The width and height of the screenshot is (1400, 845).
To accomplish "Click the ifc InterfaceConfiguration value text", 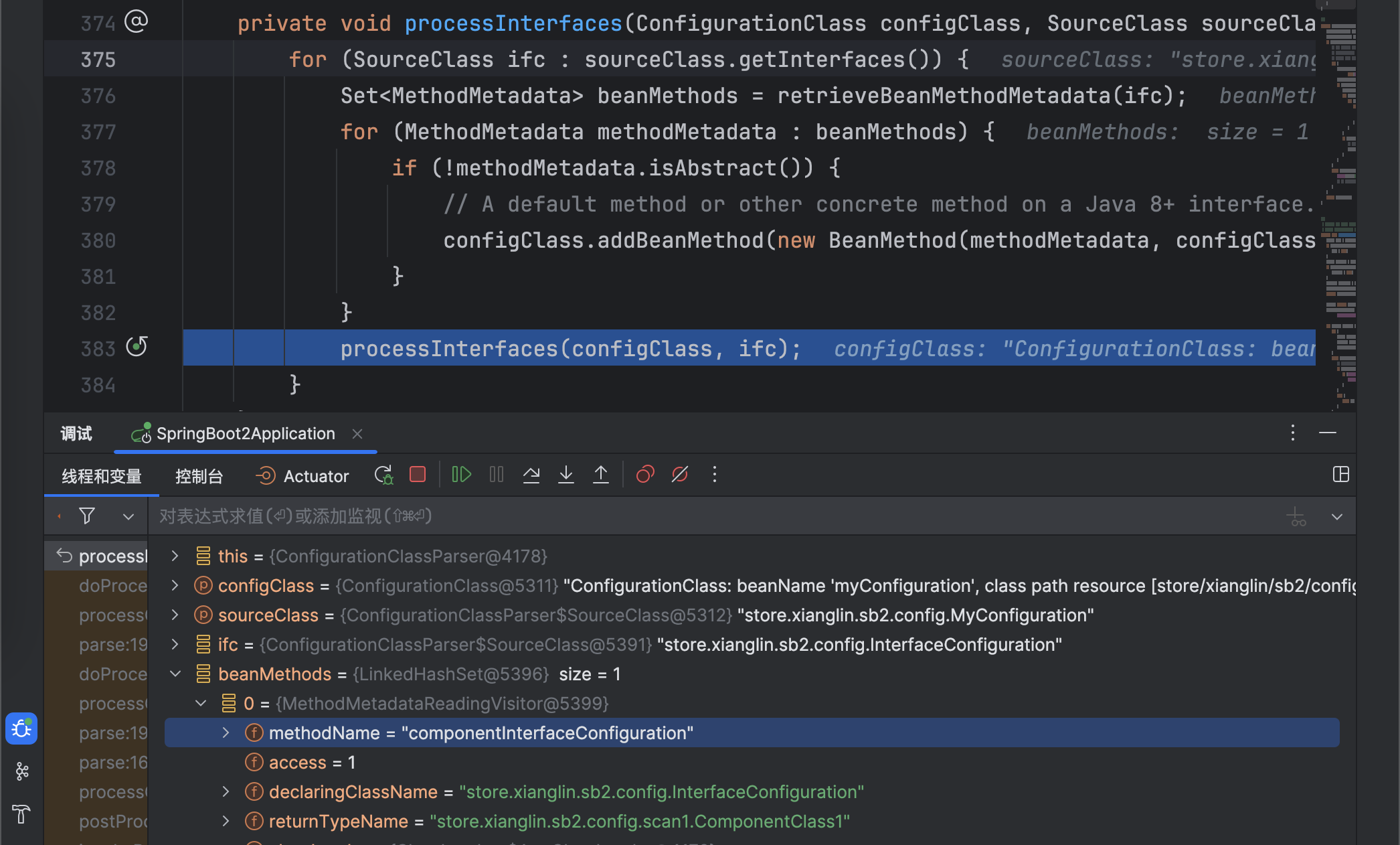I will 859,644.
